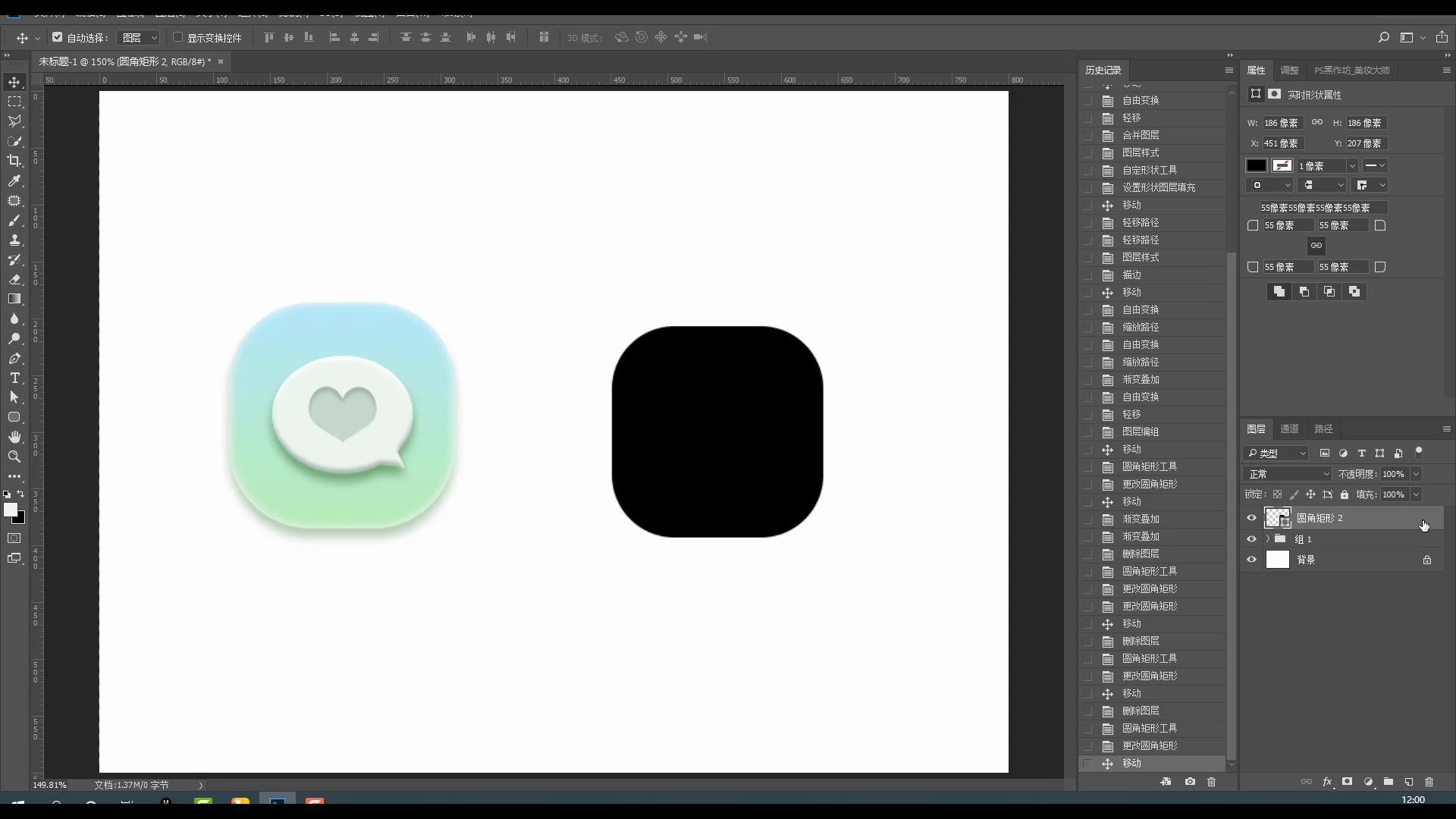The width and height of the screenshot is (1456, 819).
Task: Click the 渐变叠加 history state
Action: [1141, 379]
